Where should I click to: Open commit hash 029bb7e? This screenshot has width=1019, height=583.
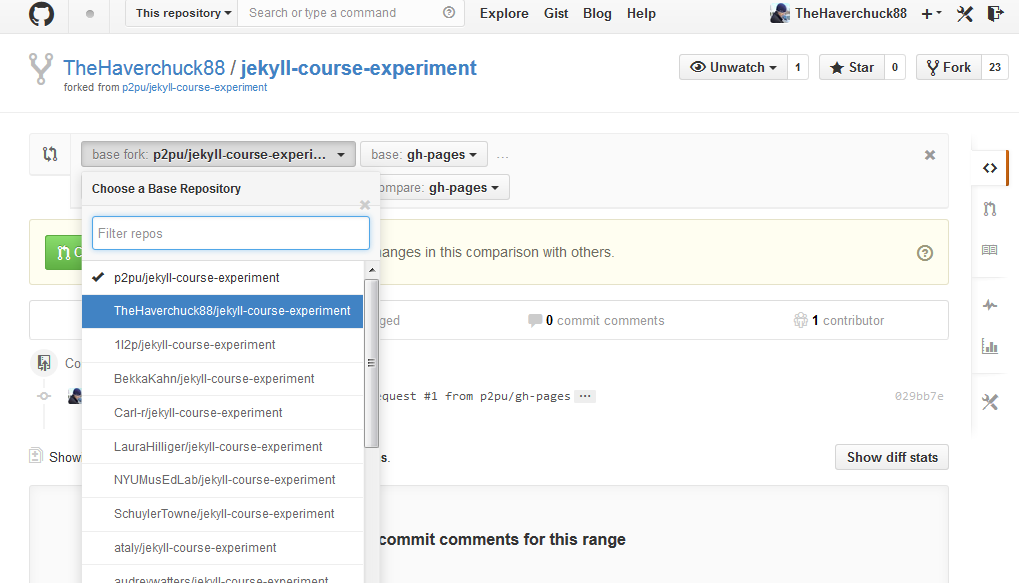pos(919,396)
